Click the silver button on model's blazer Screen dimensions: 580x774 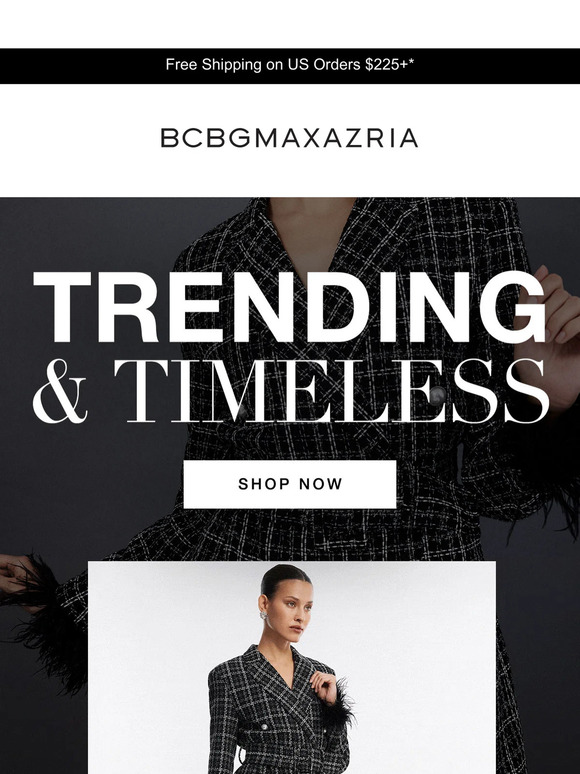tap(265, 727)
